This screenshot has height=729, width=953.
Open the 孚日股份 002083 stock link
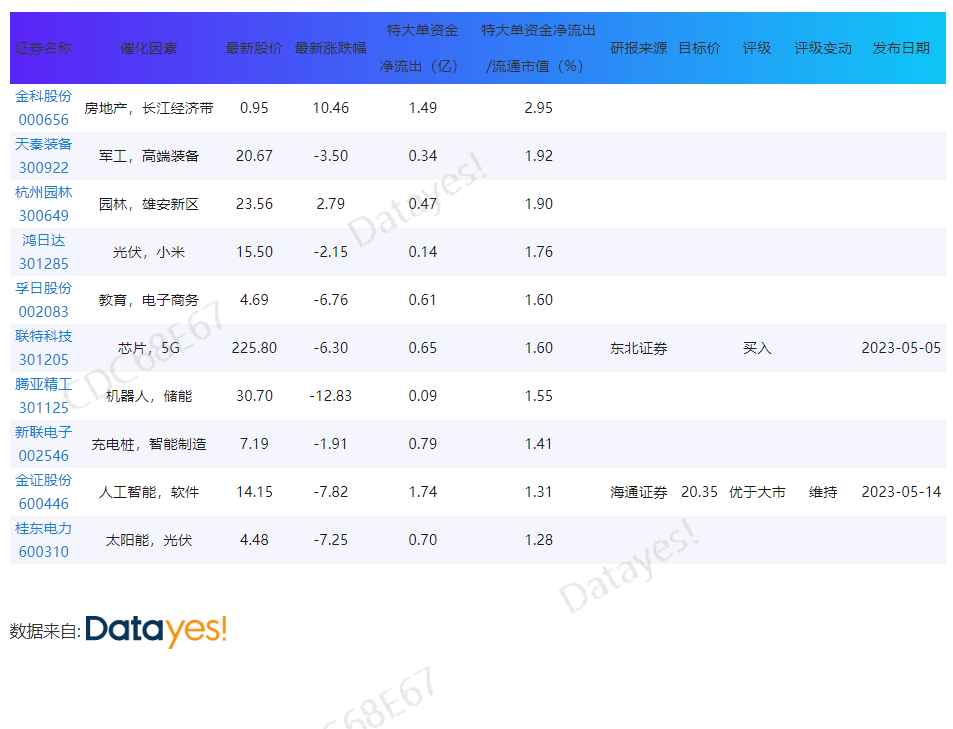click(x=43, y=300)
